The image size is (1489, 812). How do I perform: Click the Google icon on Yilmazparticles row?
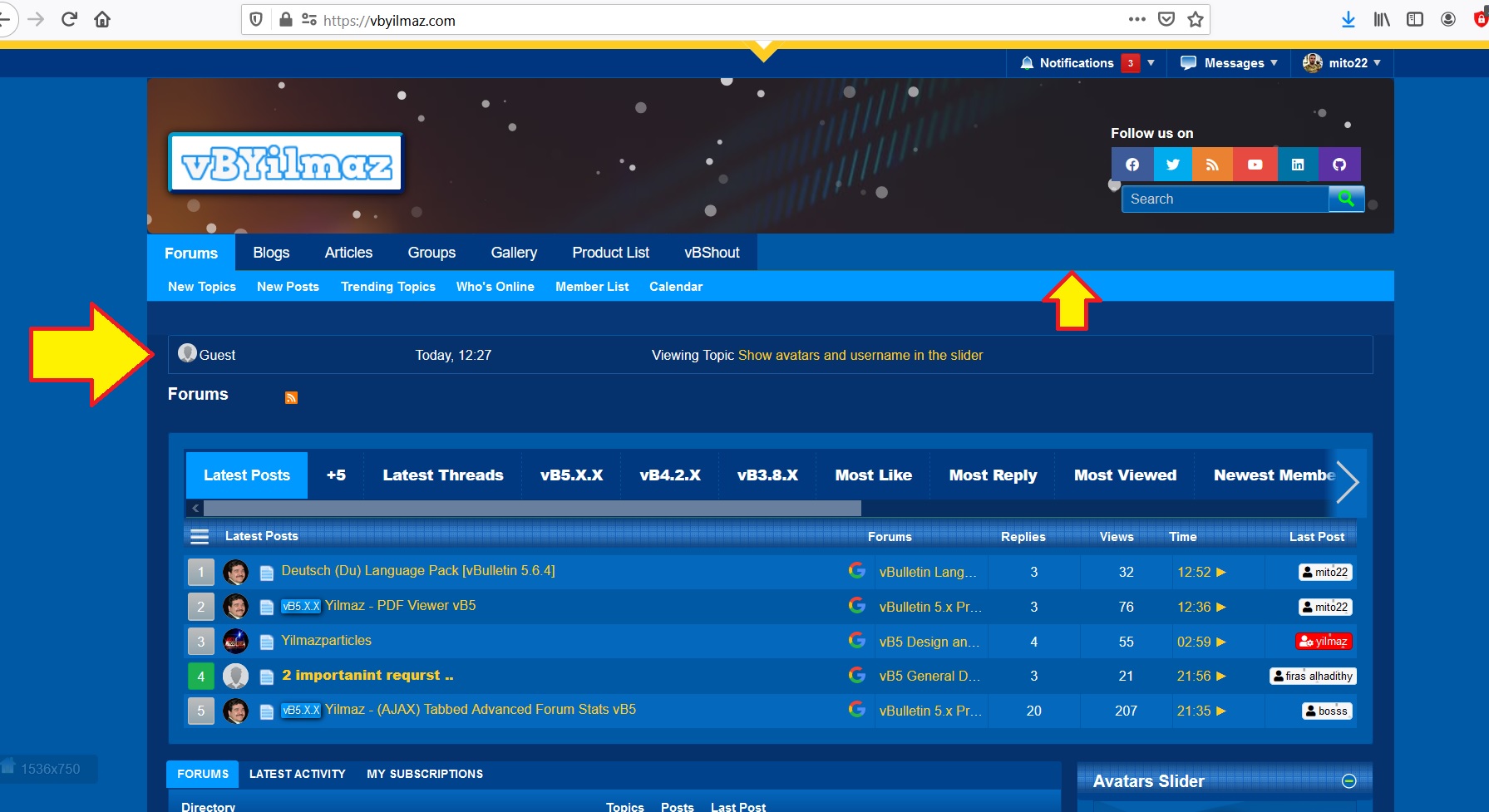click(857, 640)
